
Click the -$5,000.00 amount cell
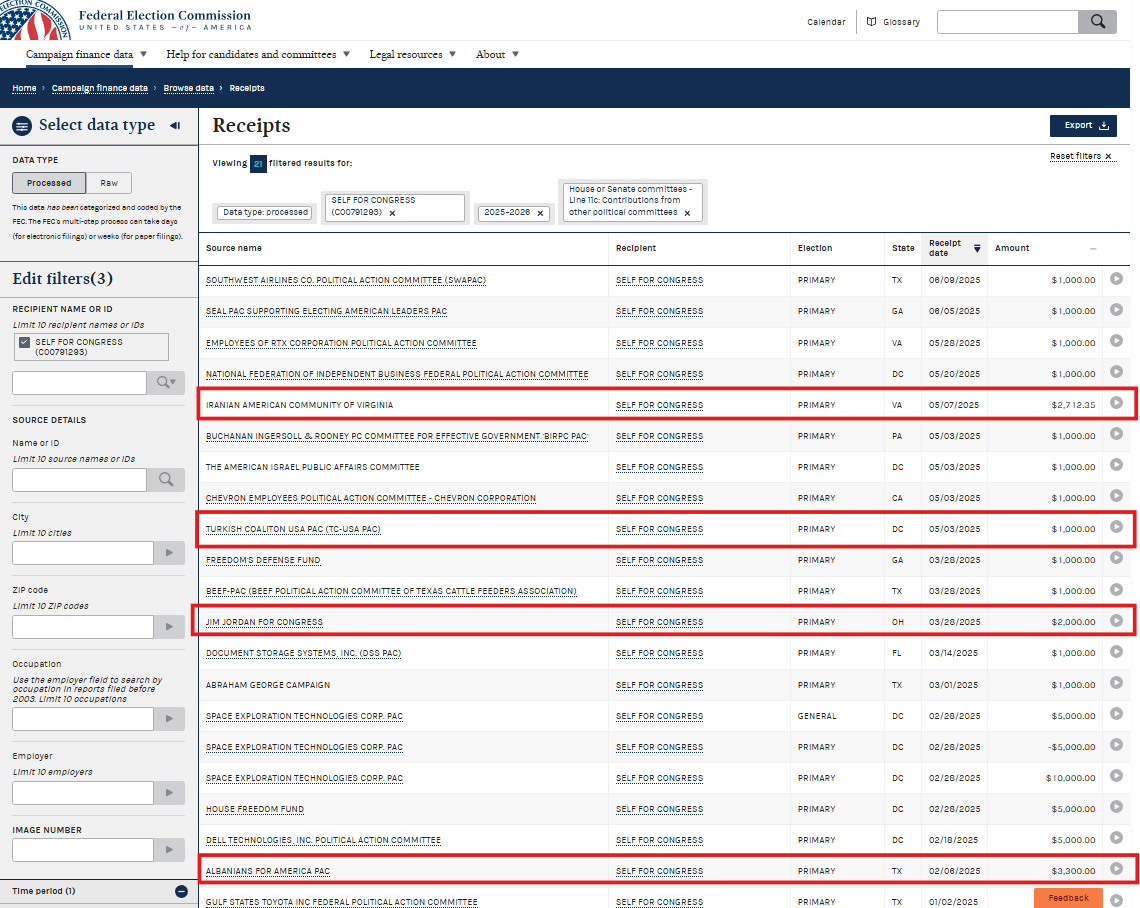(1072, 747)
